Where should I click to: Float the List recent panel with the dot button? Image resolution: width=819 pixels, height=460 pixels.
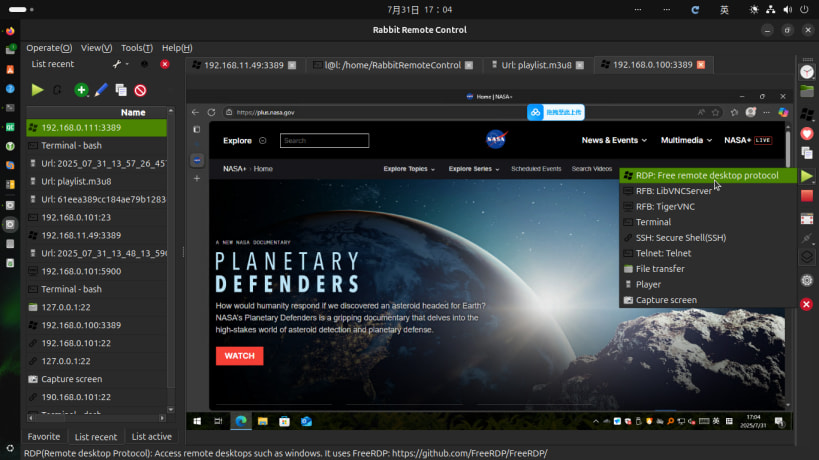pos(144,64)
